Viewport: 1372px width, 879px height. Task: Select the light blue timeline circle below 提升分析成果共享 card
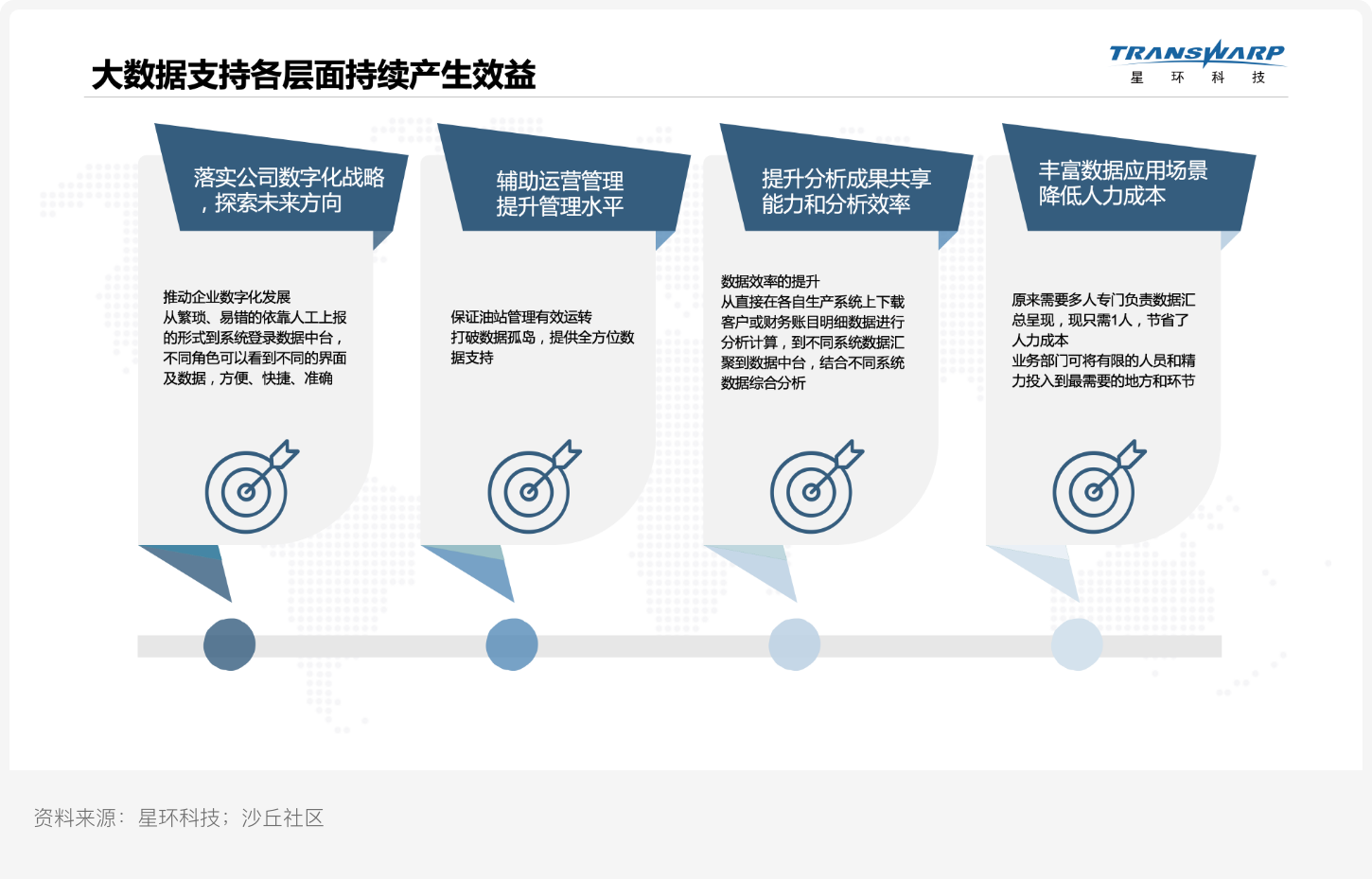(x=795, y=644)
